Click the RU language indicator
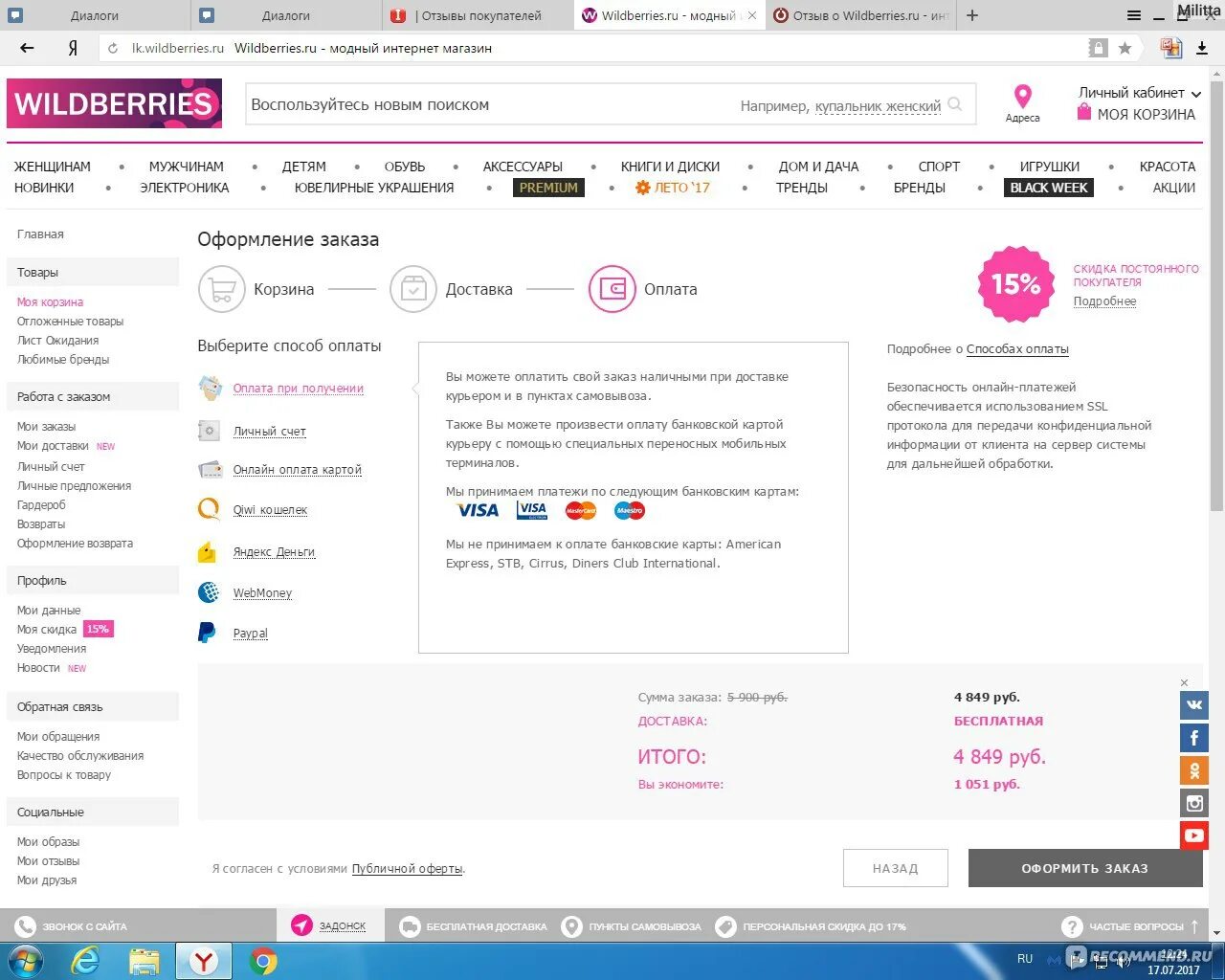 [x=1025, y=958]
